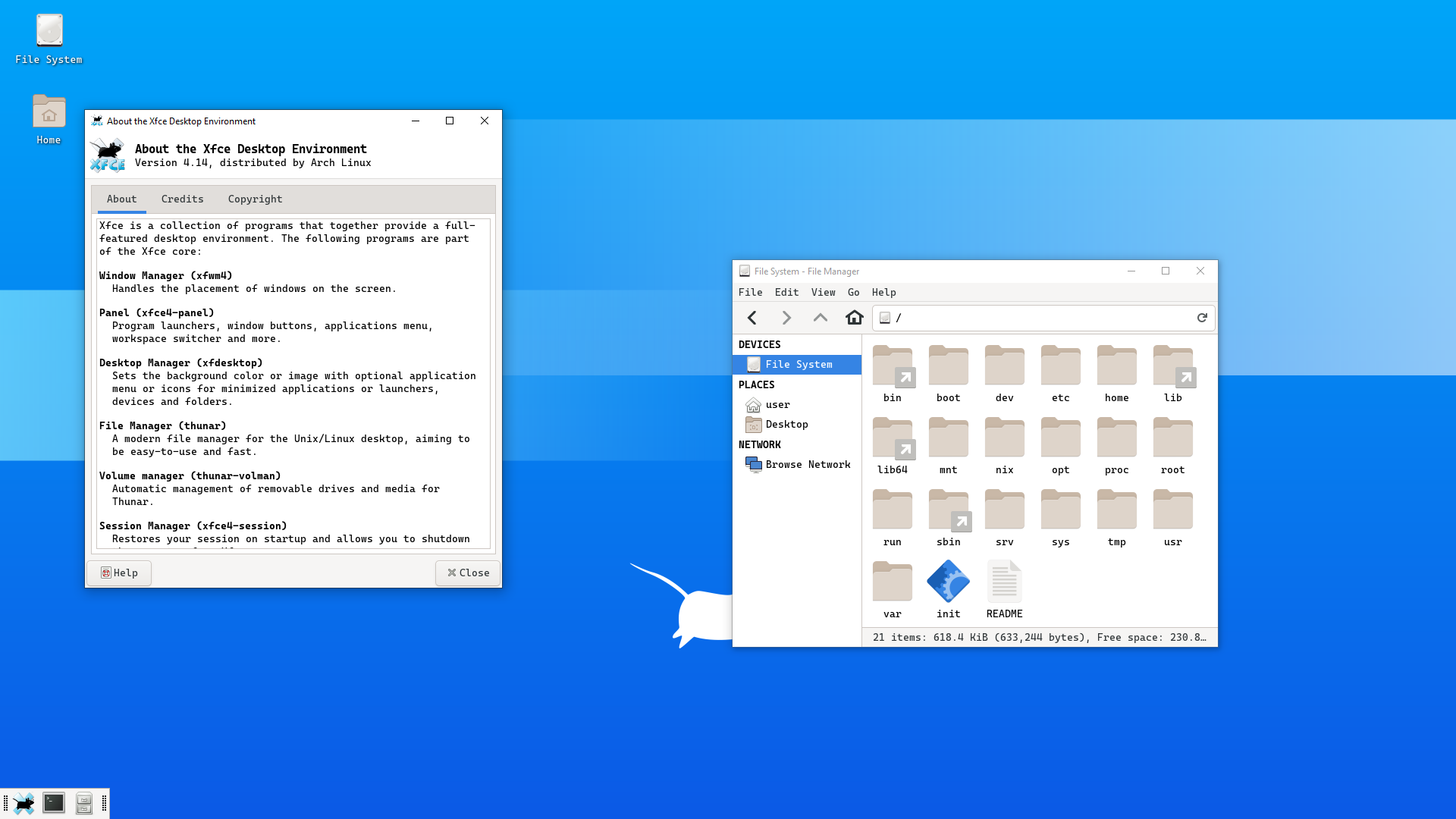This screenshot has width=1456, height=819.
Task: Launch terminal from the panel
Action: coord(54,803)
